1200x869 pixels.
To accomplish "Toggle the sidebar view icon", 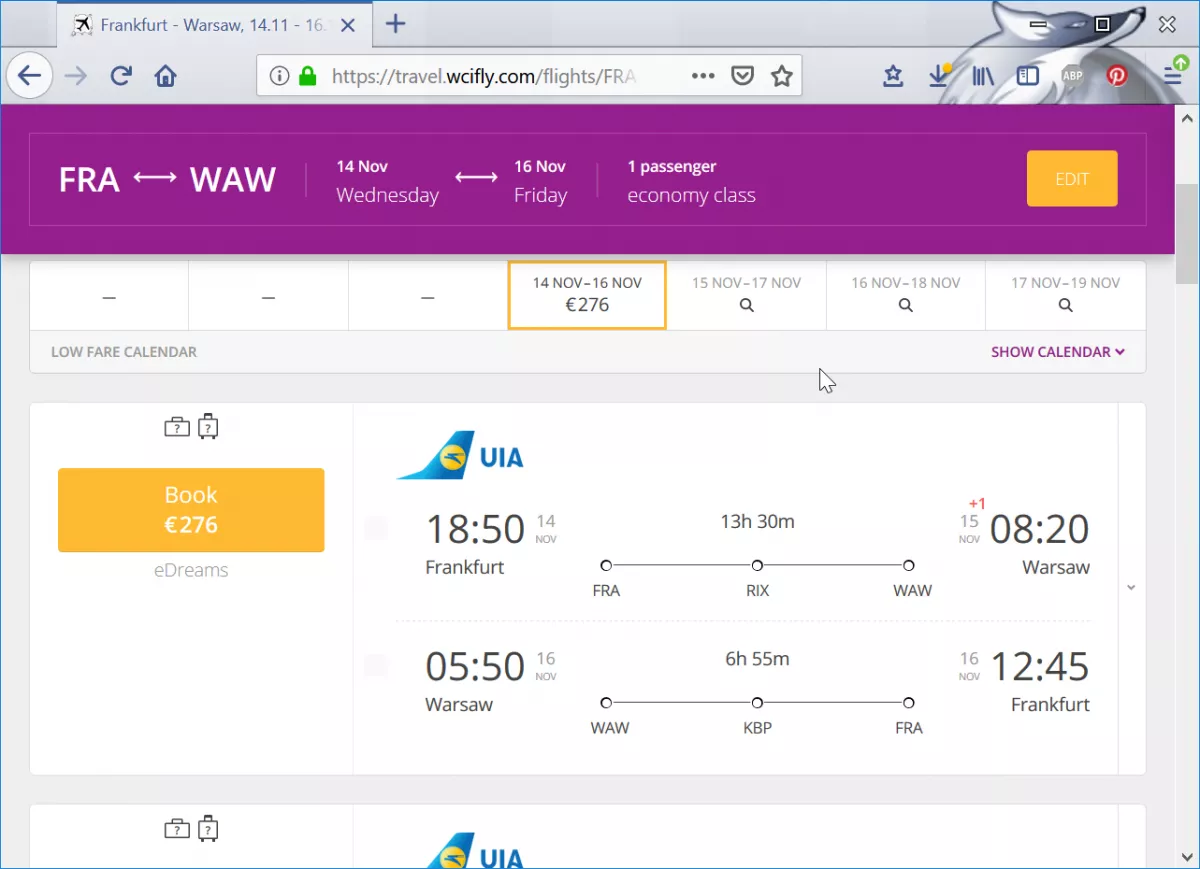I will 1027,76.
